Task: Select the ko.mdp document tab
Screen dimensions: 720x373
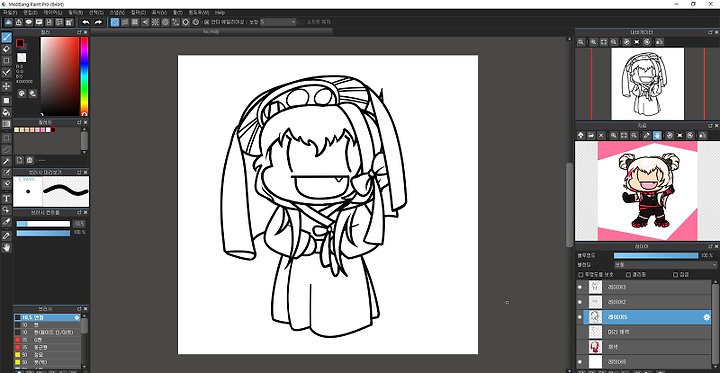Action: pos(211,32)
